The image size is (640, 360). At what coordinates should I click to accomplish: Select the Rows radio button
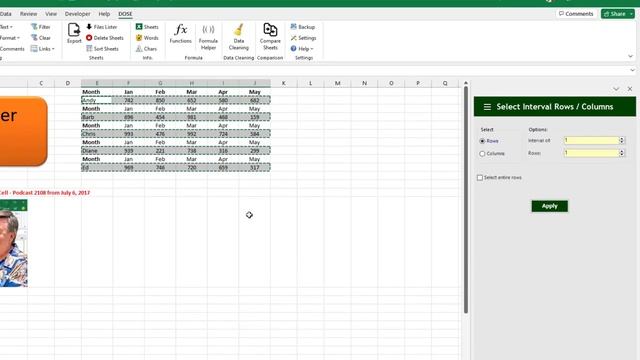tap(482, 141)
